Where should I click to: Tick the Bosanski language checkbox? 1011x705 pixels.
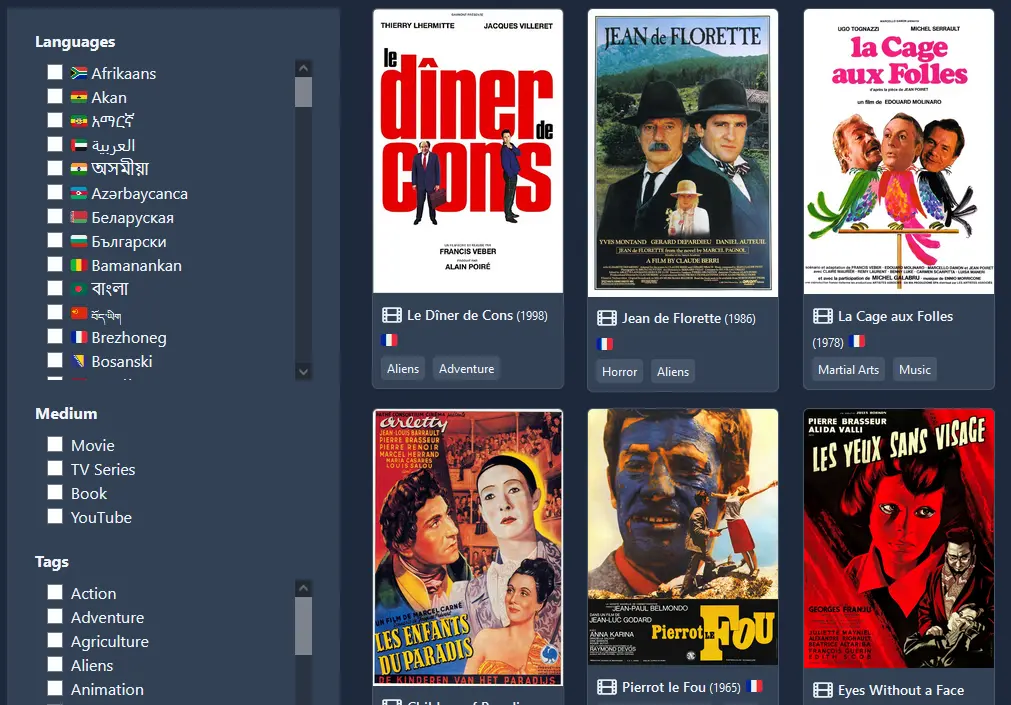[55, 360]
